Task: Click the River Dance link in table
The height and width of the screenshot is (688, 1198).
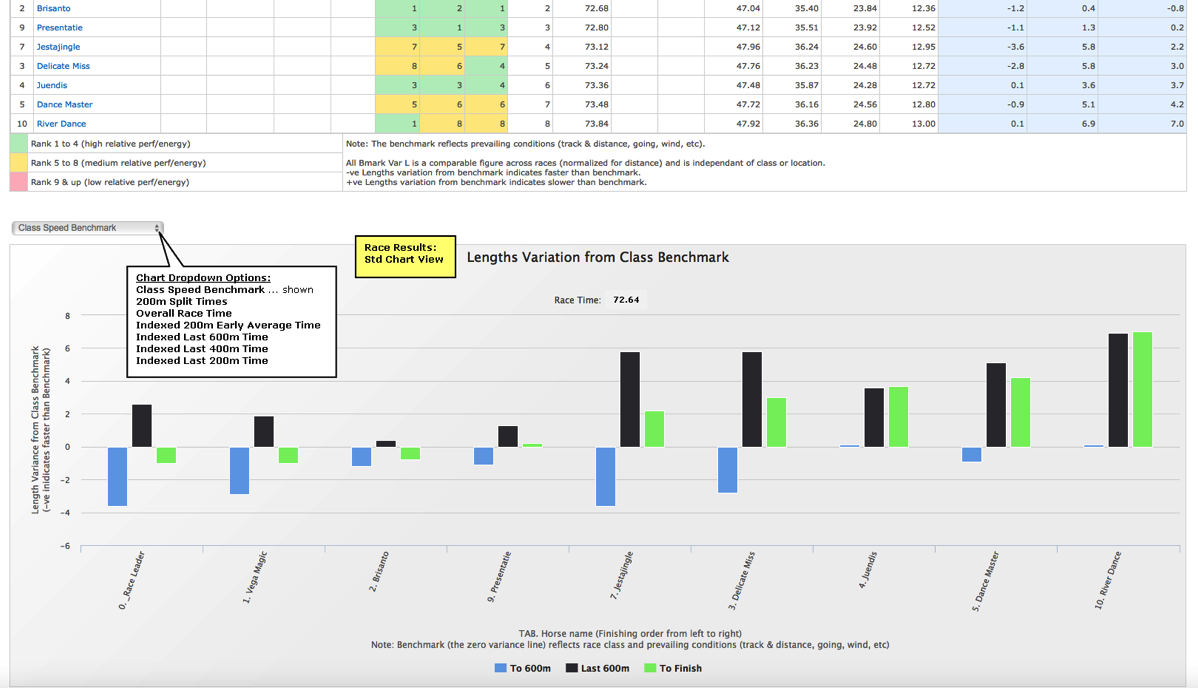Action: click(61, 124)
